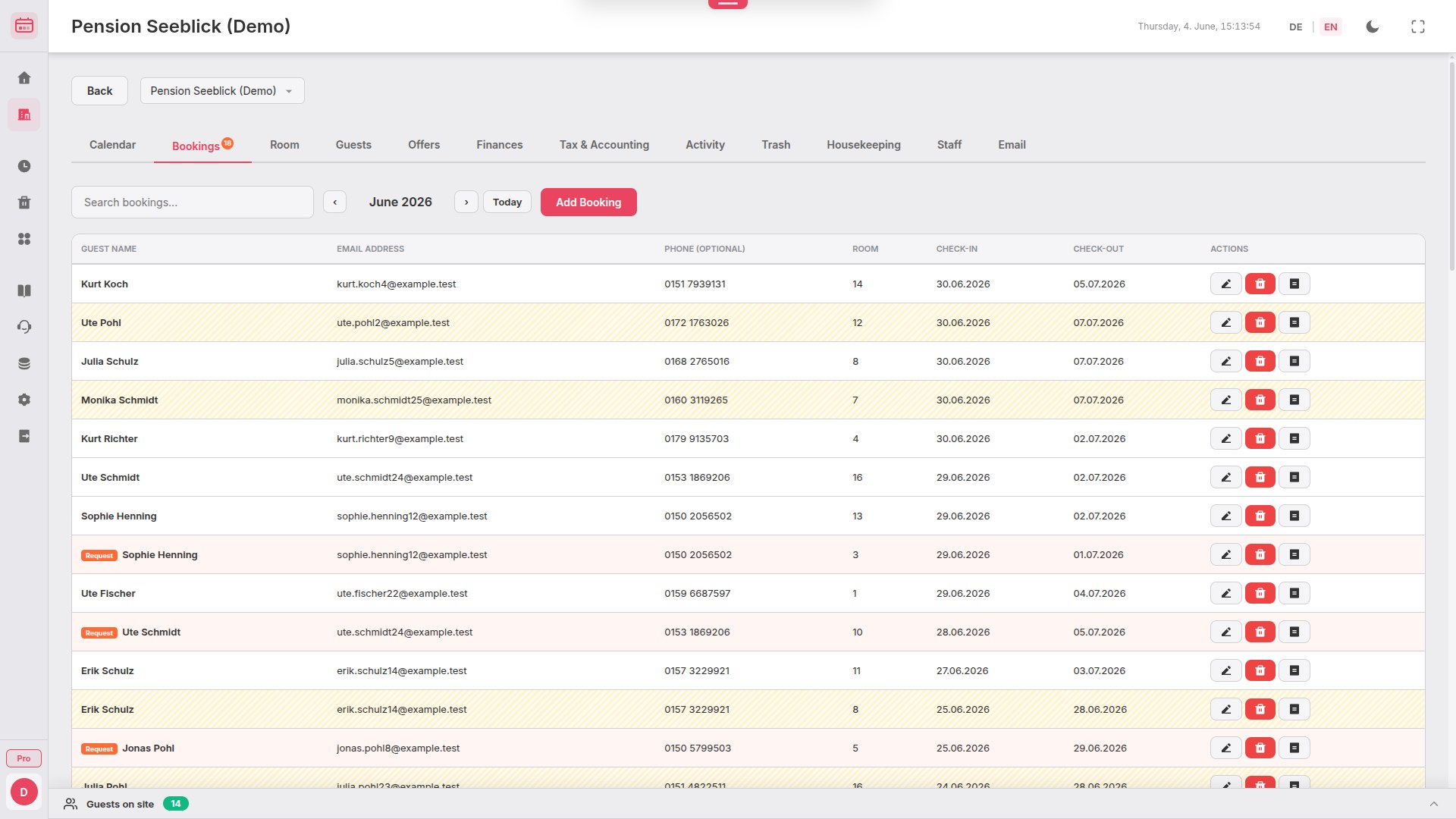
Task: Expand the Guests on site bottom panel
Action: pos(1433,804)
